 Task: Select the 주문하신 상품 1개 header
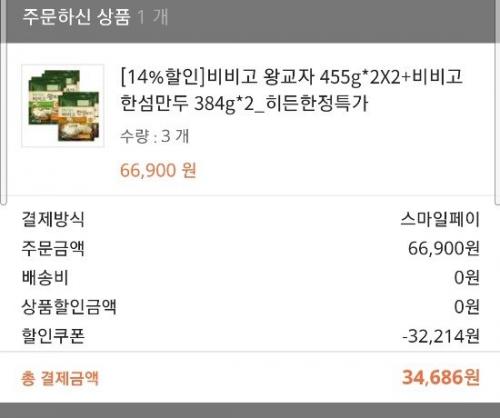(x=95, y=17)
